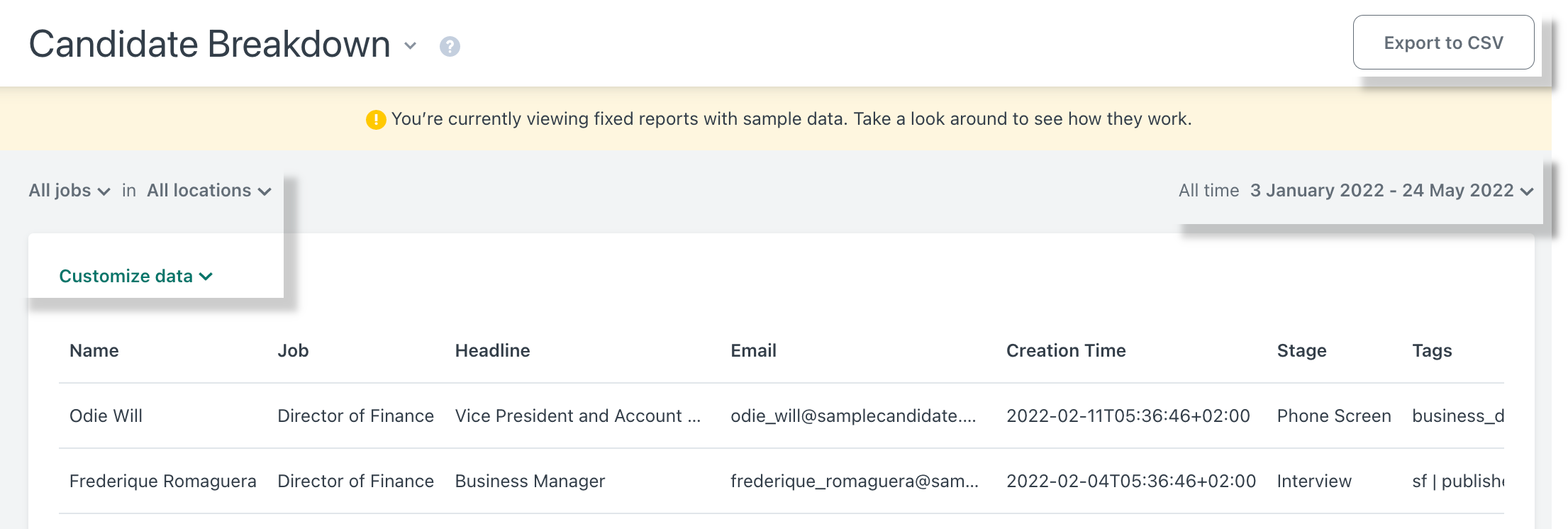Click the business_d tag cell
The width and height of the screenshot is (1568, 529).
click(x=1458, y=416)
